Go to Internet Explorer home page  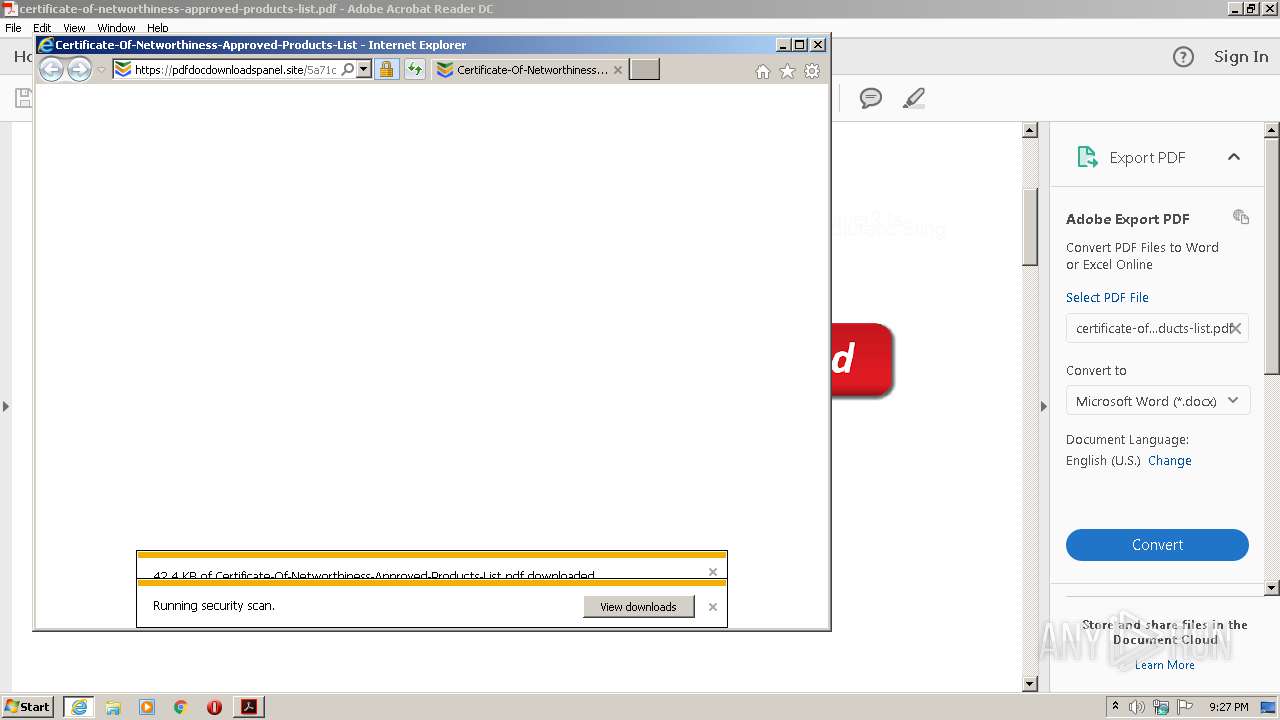(x=763, y=71)
